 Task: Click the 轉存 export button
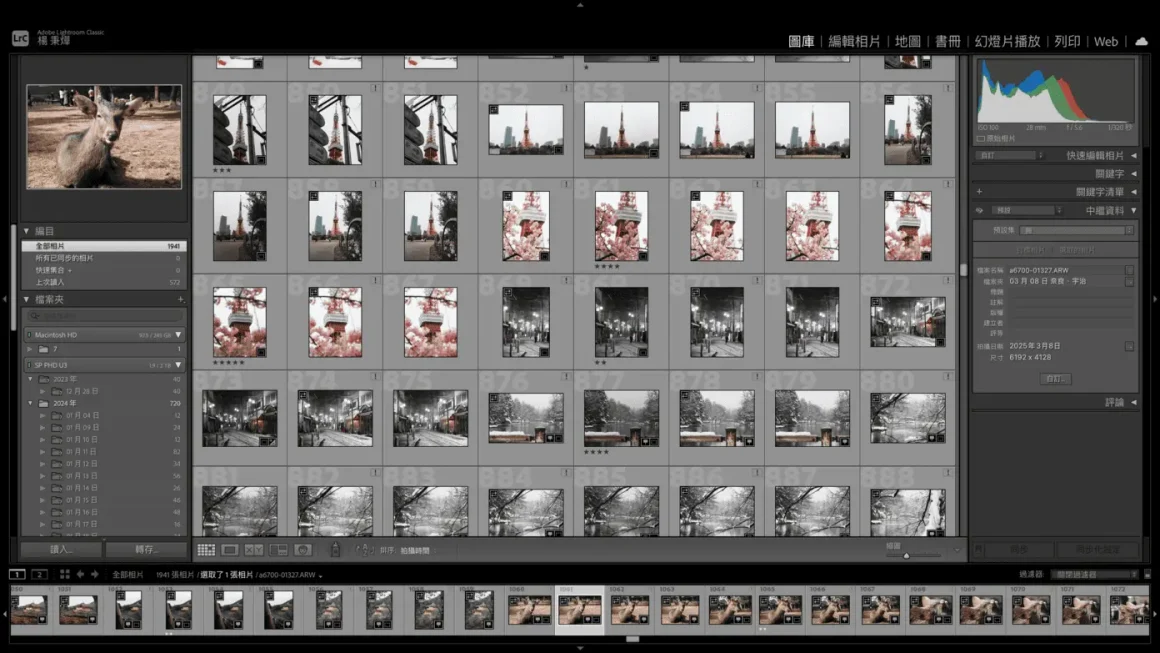[x=145, y=549]
